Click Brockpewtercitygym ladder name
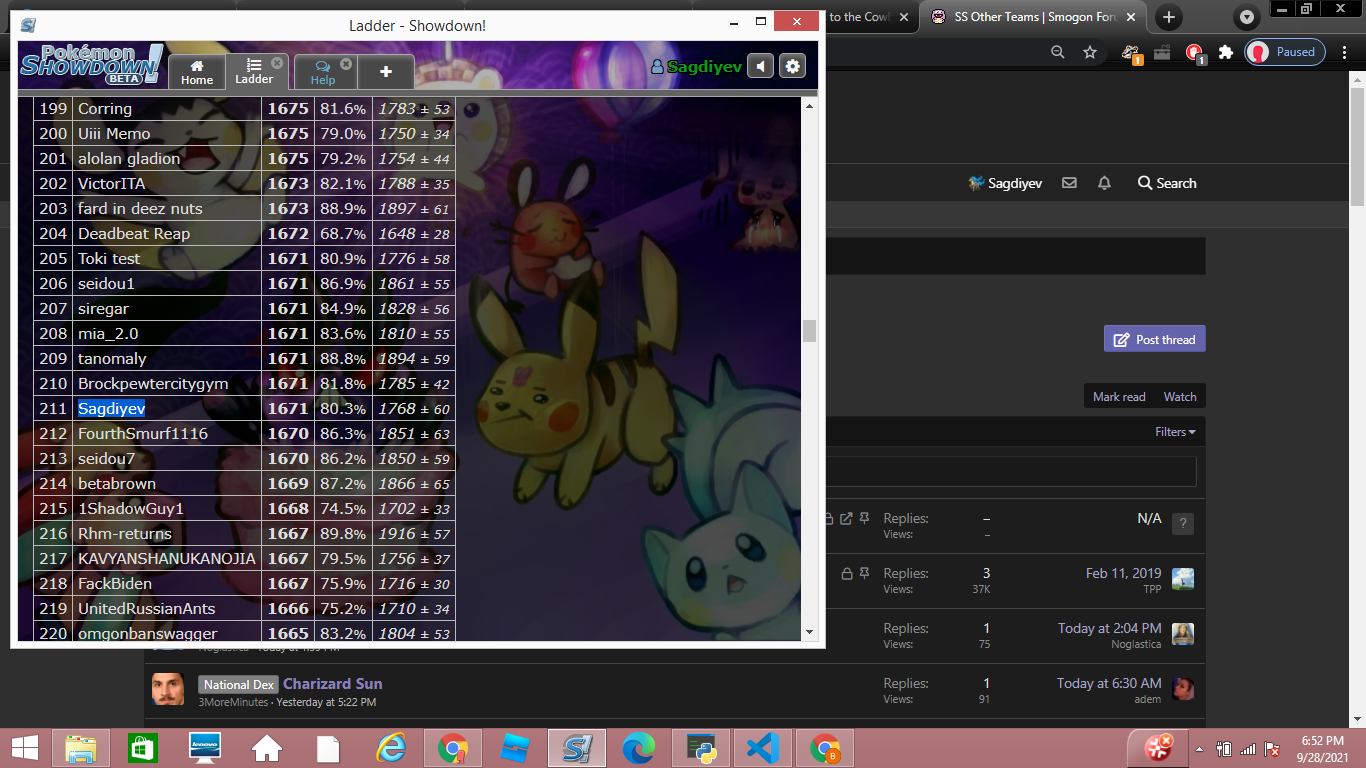Viewport: 1366px width, 768px height. coord(153,384)
